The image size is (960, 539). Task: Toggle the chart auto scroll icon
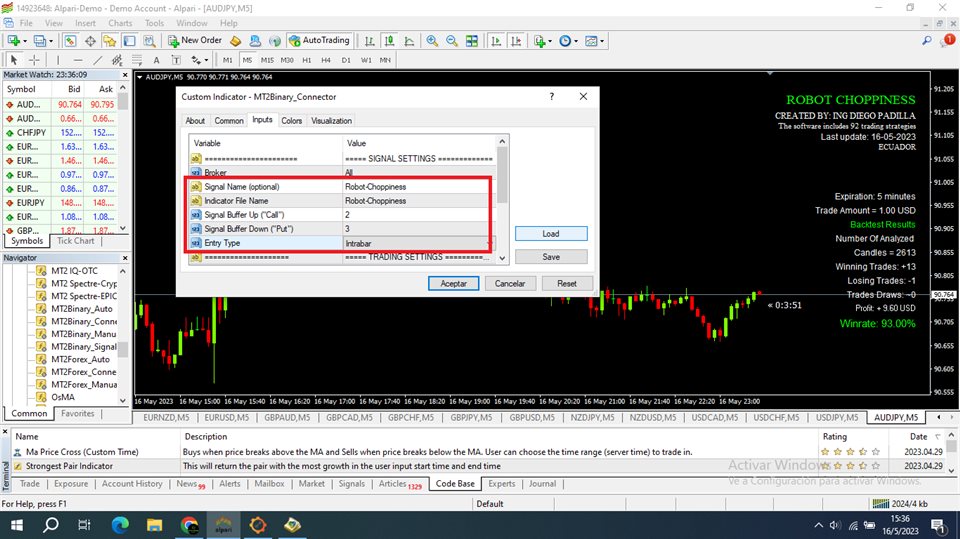click(x=496, y=40)
